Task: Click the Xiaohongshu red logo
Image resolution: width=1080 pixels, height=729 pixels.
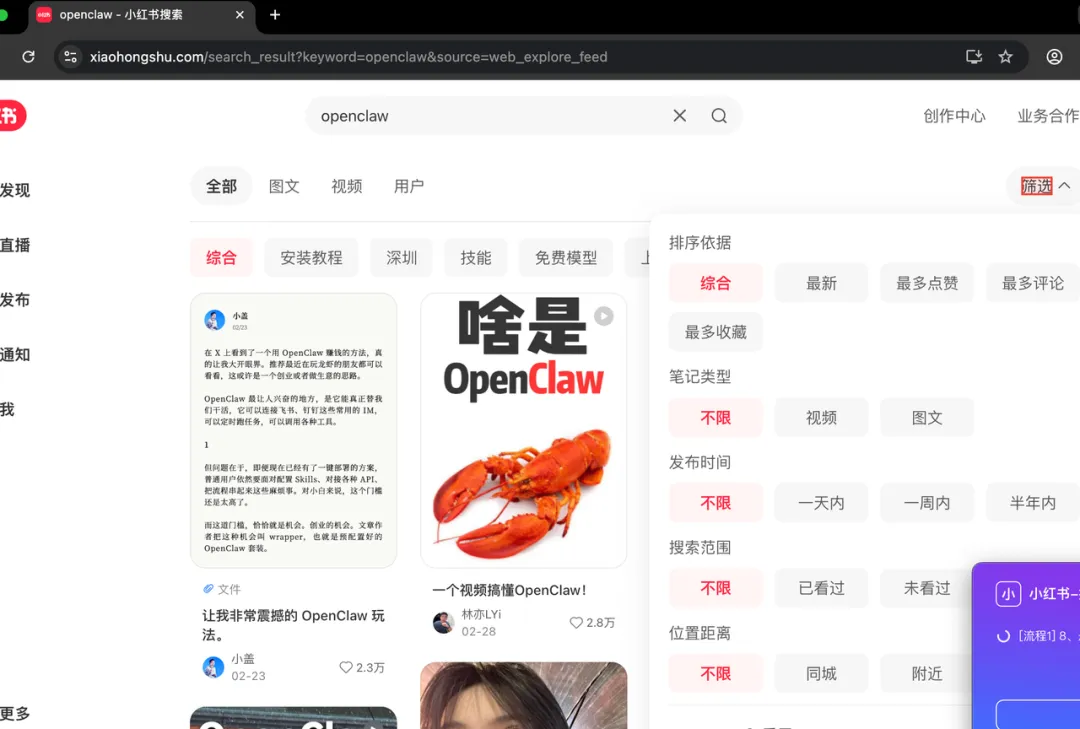Action: 12,116
